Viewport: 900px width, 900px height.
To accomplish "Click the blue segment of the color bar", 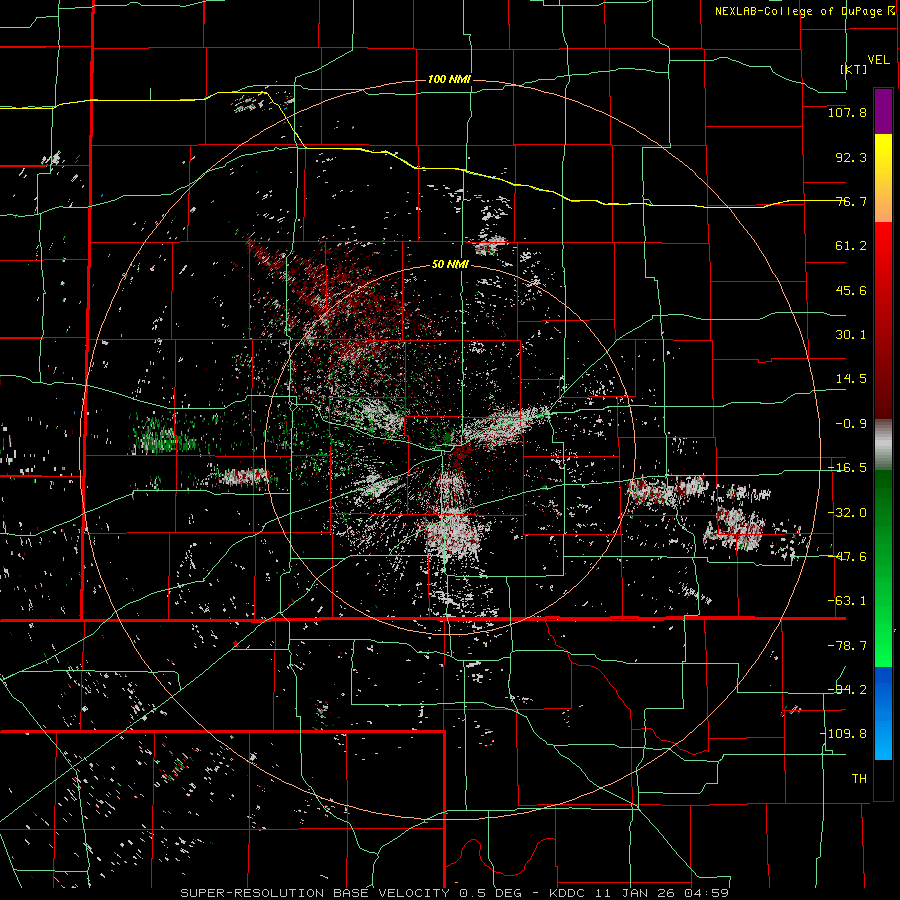I will (883, 713).
